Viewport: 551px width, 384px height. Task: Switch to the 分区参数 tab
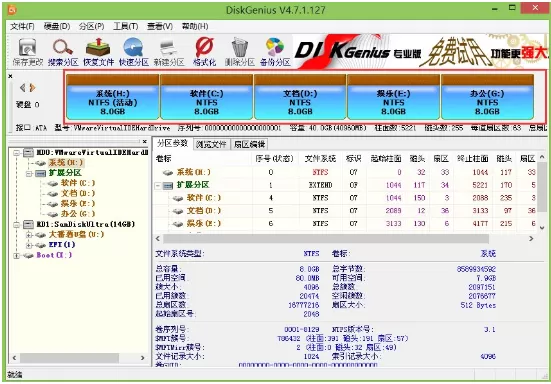click(173, 143)
